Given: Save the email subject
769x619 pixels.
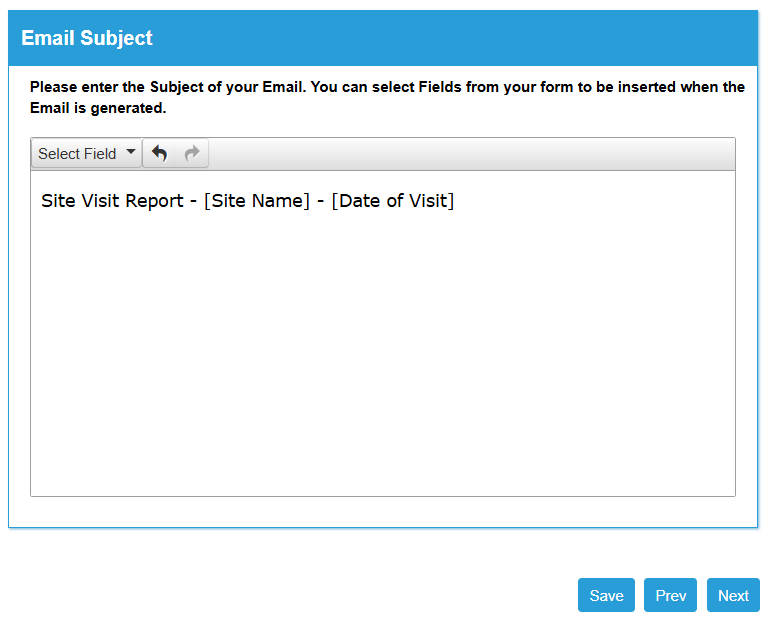Looking at the screenshot, I should tap(606, 595).
